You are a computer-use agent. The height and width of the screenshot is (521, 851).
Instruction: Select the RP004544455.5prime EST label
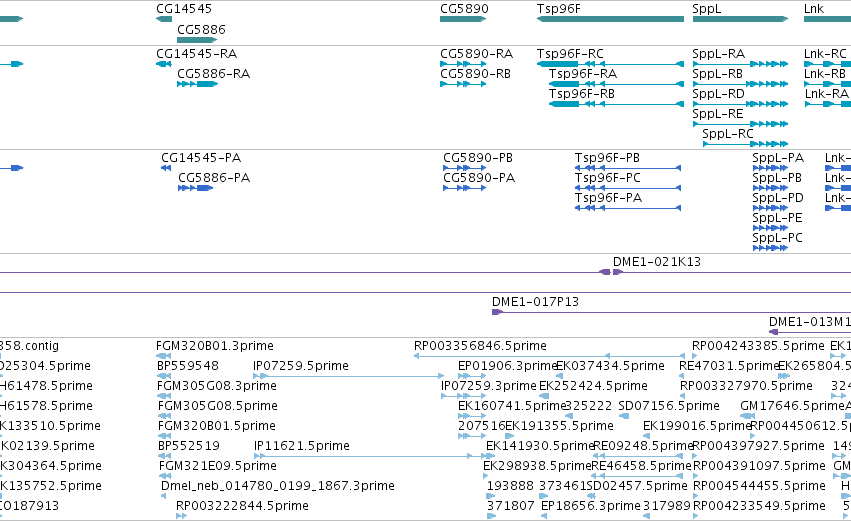tap(759, 487)
